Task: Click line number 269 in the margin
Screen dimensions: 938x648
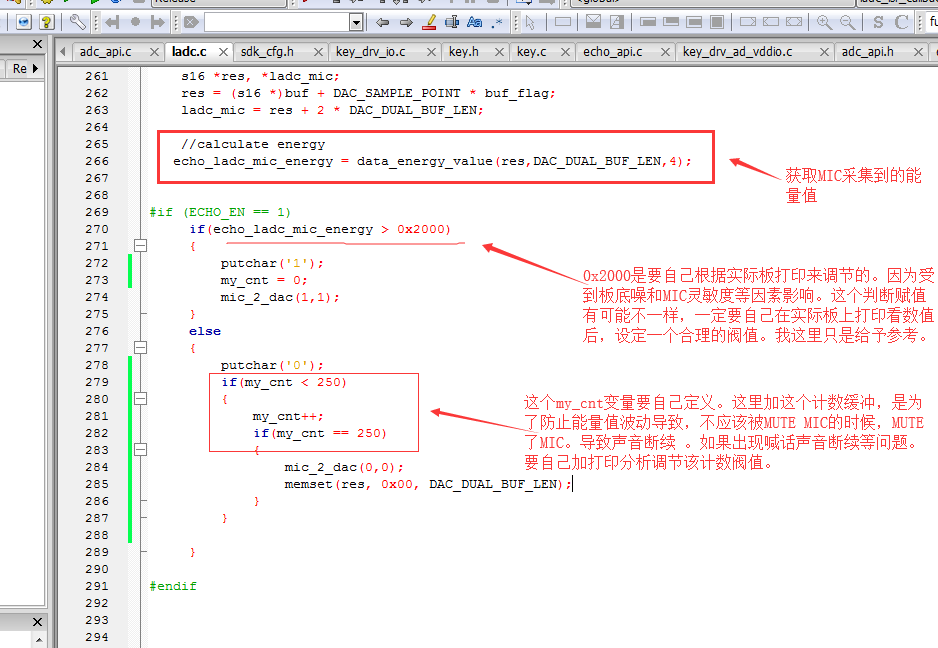Action: point(97,212)
